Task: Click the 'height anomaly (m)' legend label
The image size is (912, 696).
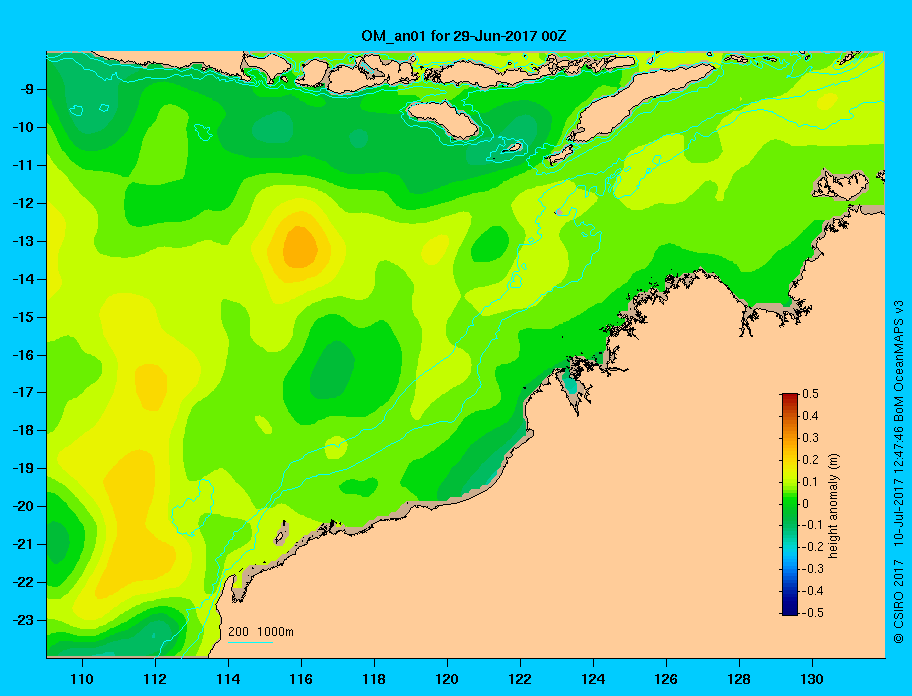Action: 833,505
